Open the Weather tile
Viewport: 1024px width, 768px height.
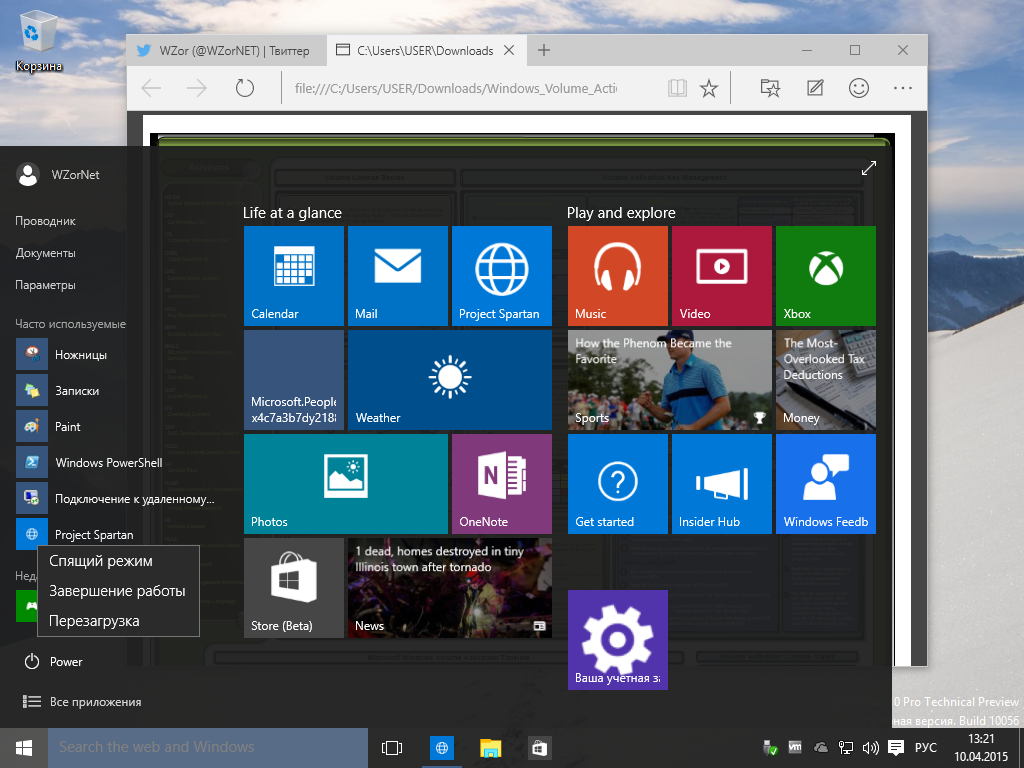pos(450,380)
